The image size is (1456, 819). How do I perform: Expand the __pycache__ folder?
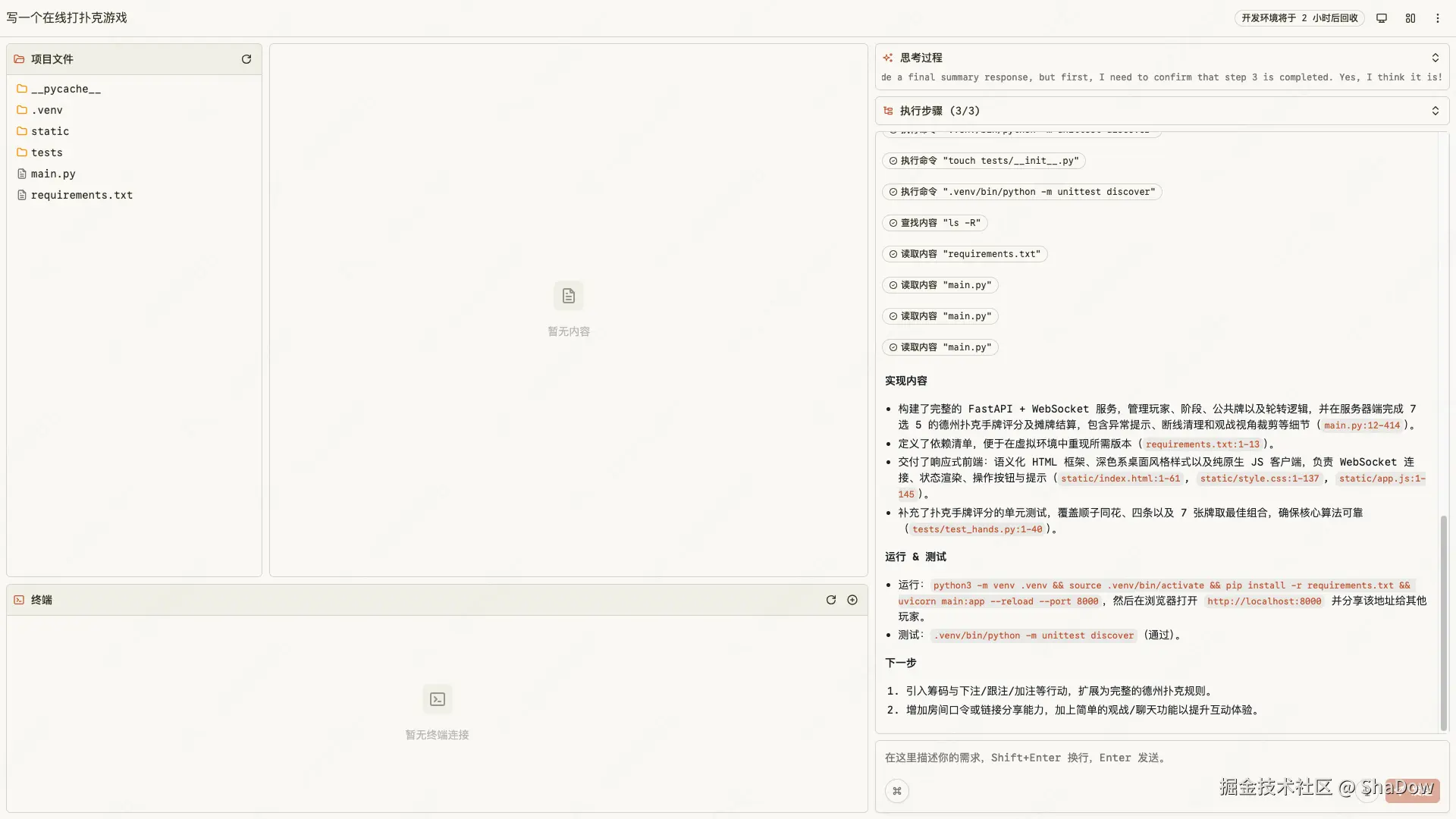(65, 89)
